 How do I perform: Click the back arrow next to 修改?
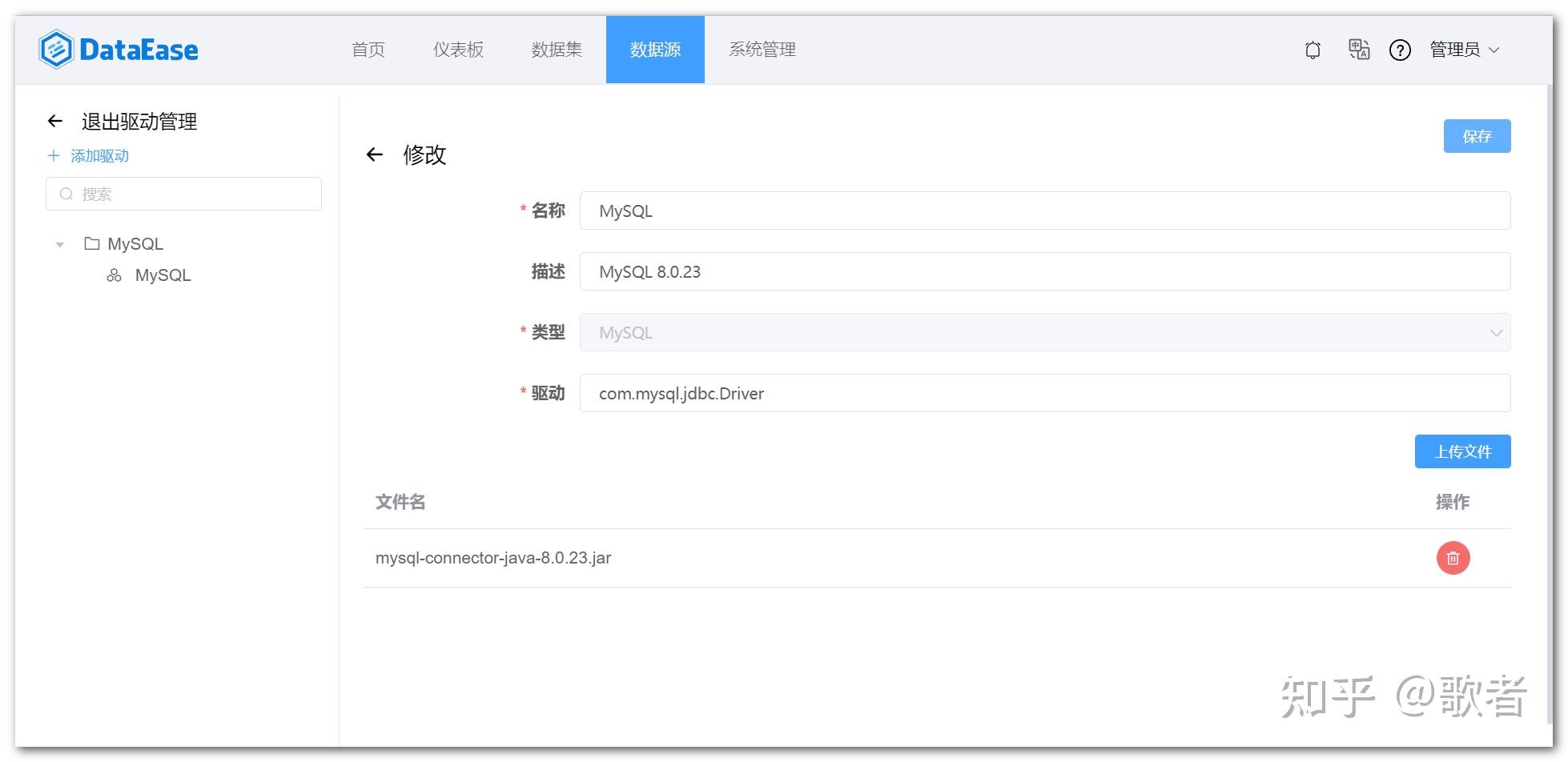[x=375, y=154]
